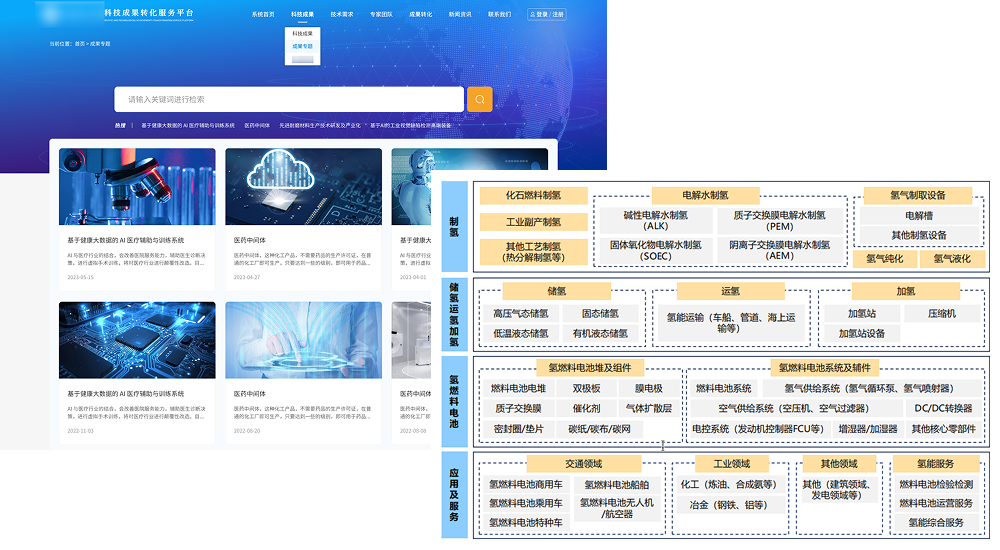Click hot search link 医药中间体
The image size is (1000, 550).
coord(257,126)
